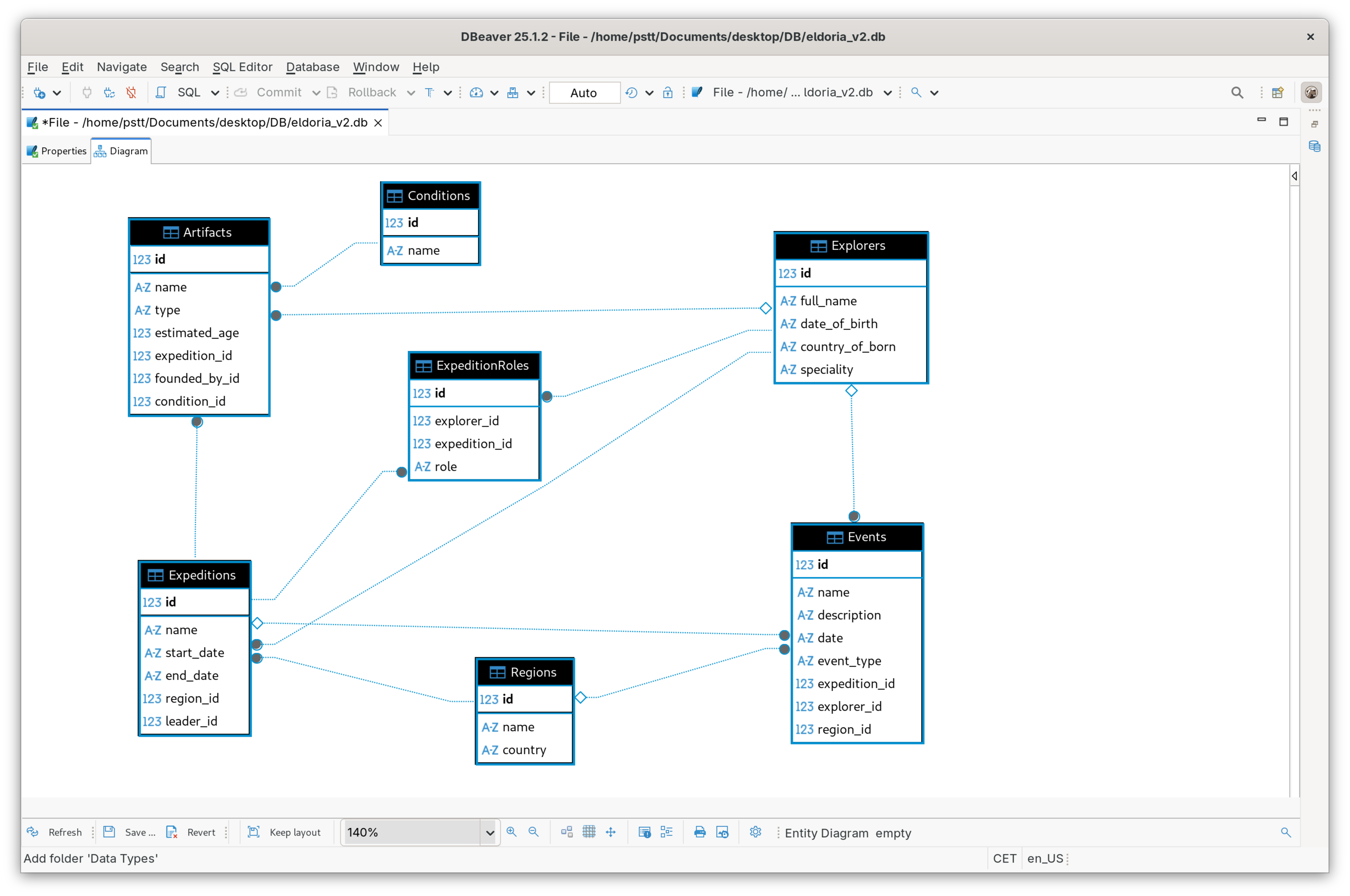Click the transaction log T icon
The image size is (1350, 896).
(429, 93)
